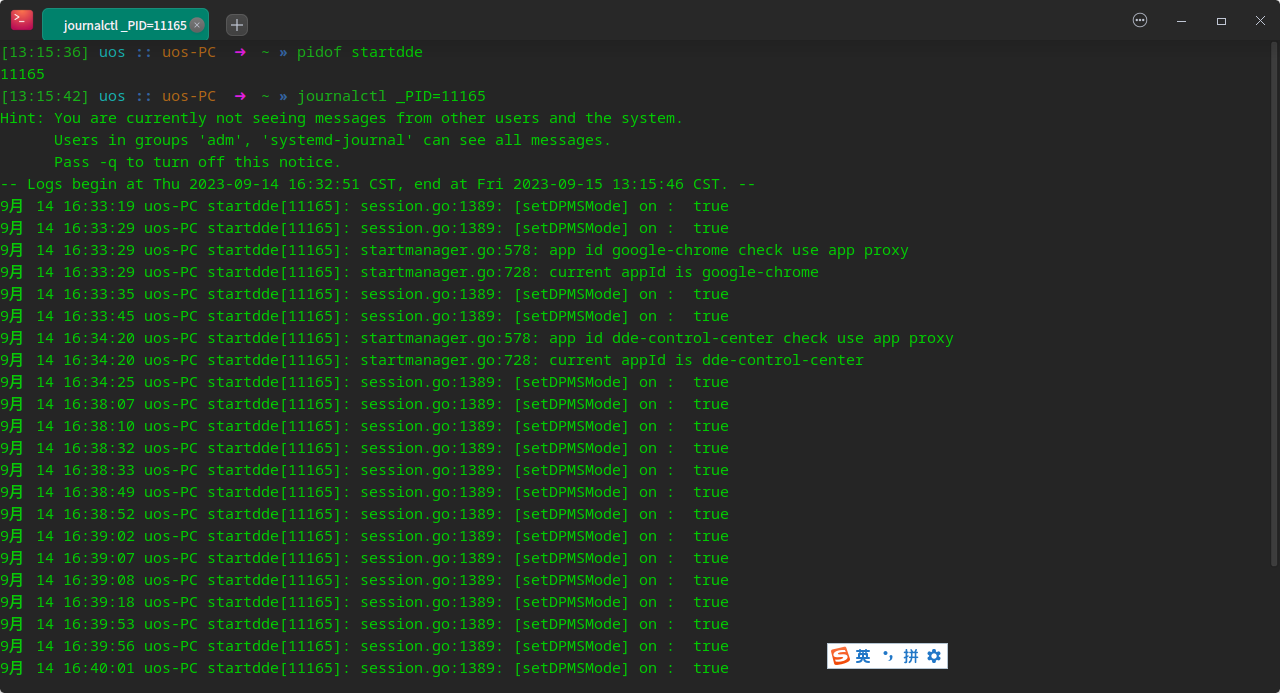Click the vertical scrollbar on the right edge
The height and width of the screenshot is (693, 1280).
click(x=1273, y=300)
